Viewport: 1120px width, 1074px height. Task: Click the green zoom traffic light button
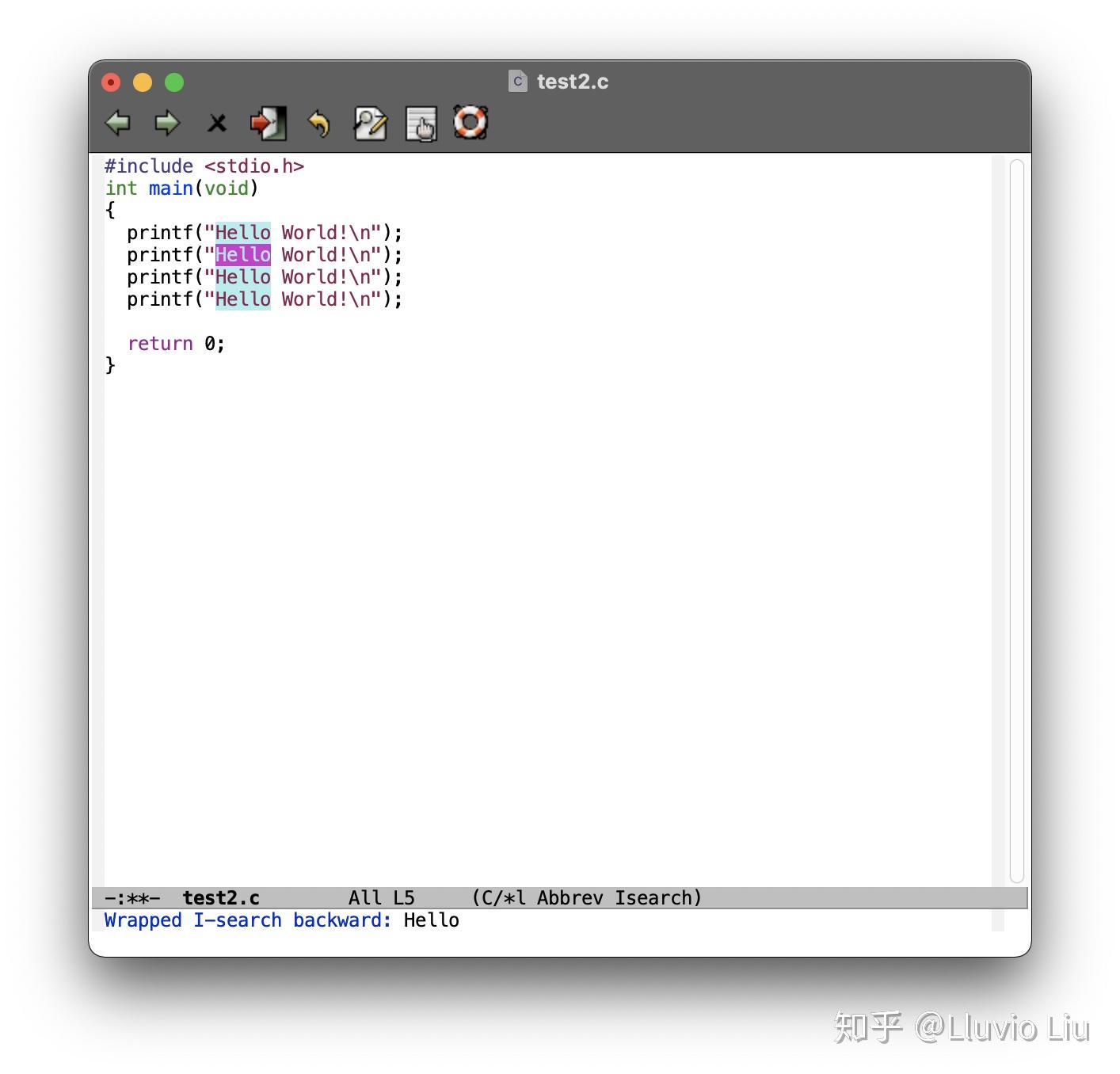173,82
